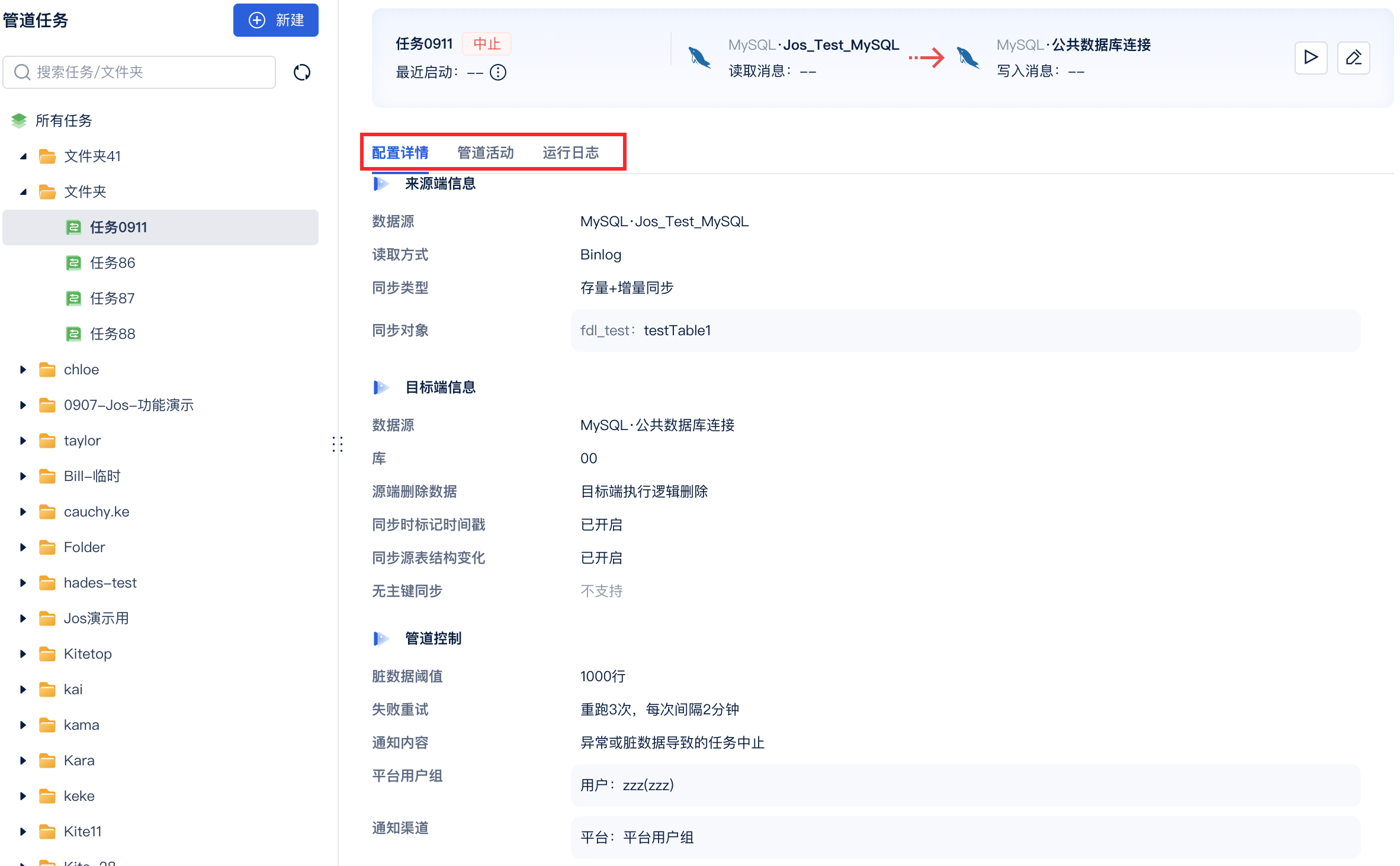Click the 来源端信息 section arrow icon
This screenshot has width=1400, height=866.
pos(381,184)
